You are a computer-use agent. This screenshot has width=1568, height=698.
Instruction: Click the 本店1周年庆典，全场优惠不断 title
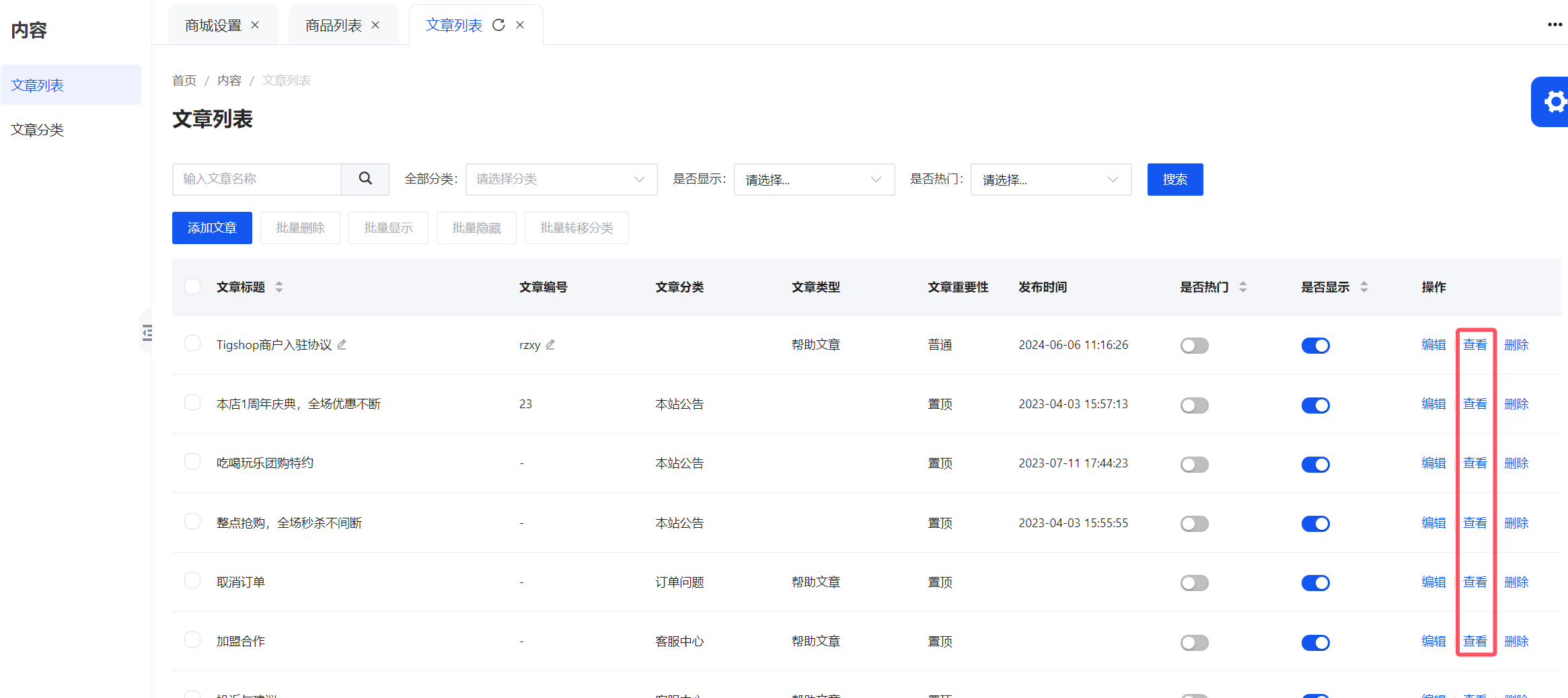(x=299, y=404)
